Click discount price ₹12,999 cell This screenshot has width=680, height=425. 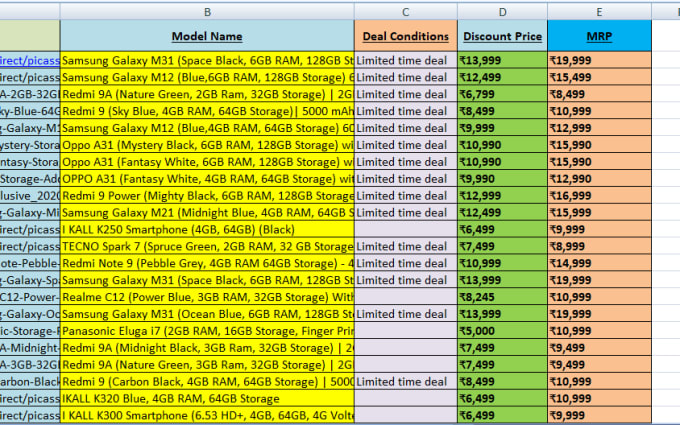click(502, 196)
